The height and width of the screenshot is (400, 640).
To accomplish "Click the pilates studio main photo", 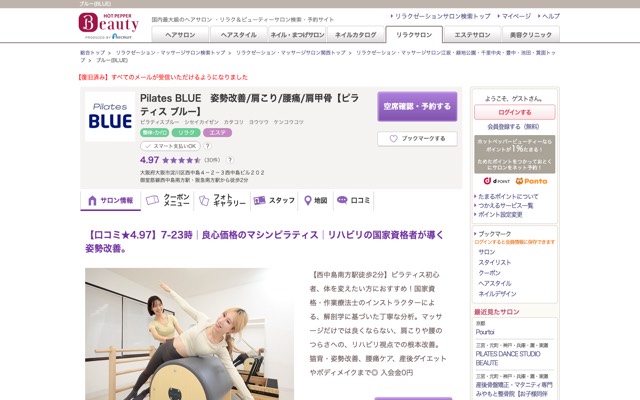I will [189, 334].
